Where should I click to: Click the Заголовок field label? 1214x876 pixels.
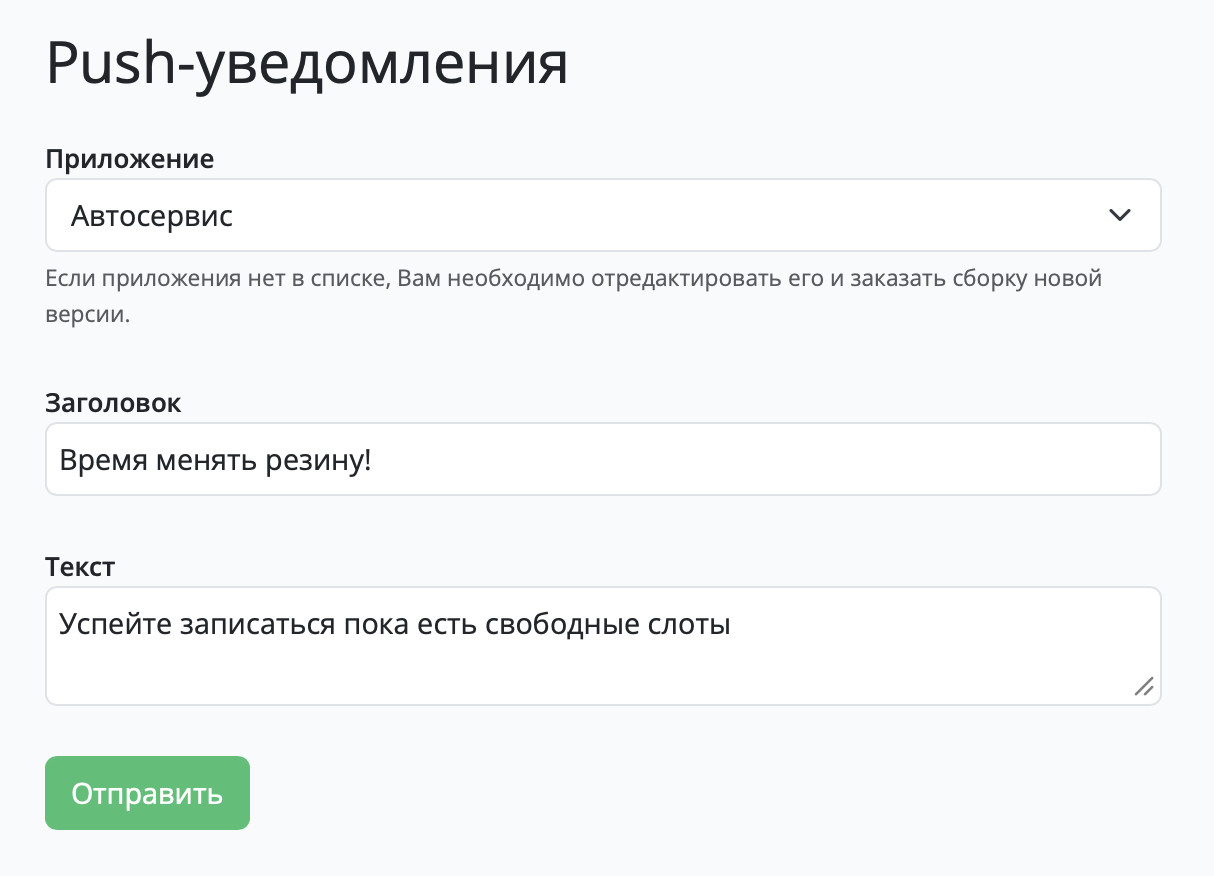click(114, 403)
